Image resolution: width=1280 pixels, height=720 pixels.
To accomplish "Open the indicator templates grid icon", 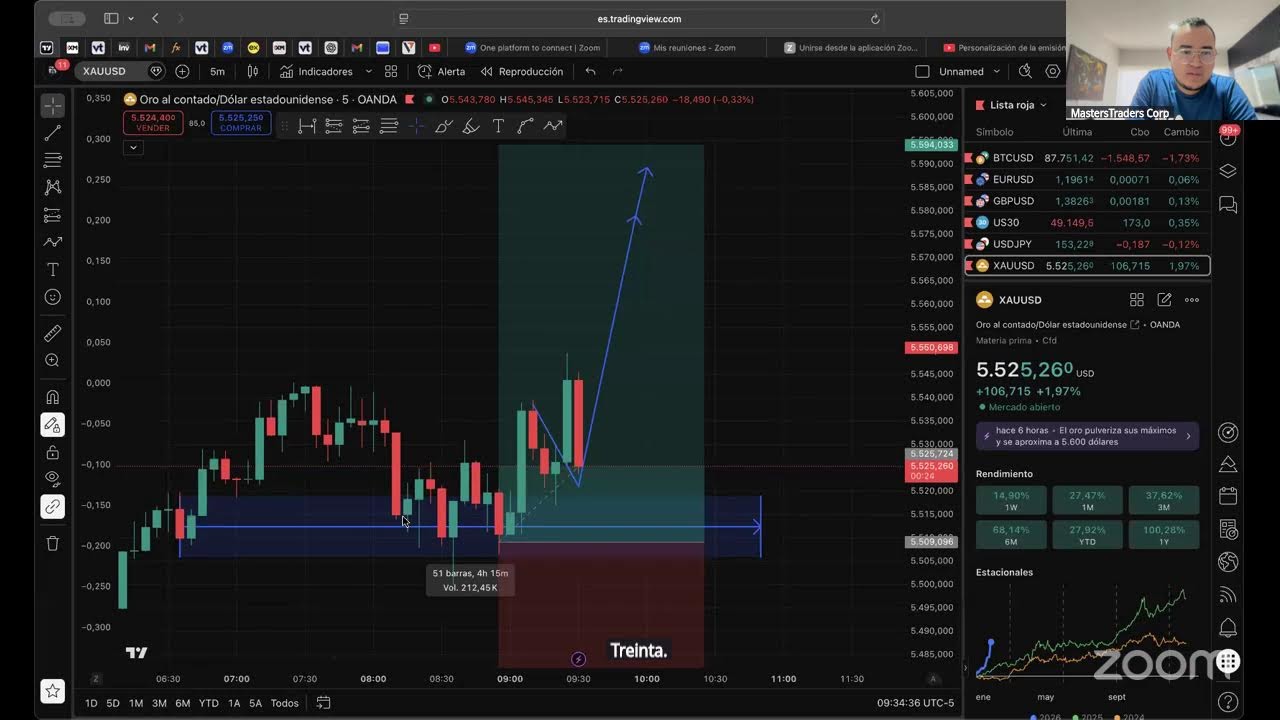I will tap(391, 71).
